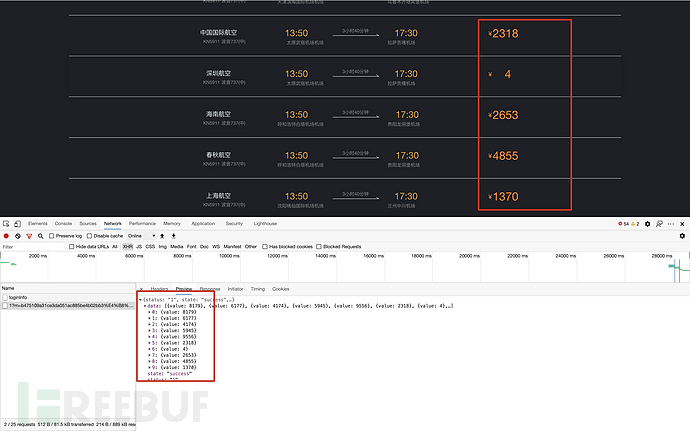Open the request Initiator tab
The image size is (690, 431).
[235, 289]
